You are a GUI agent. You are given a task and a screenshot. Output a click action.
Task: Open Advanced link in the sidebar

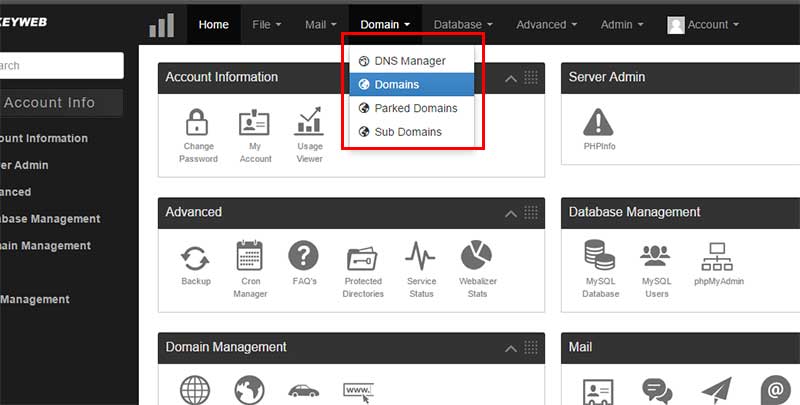point(15,192)
